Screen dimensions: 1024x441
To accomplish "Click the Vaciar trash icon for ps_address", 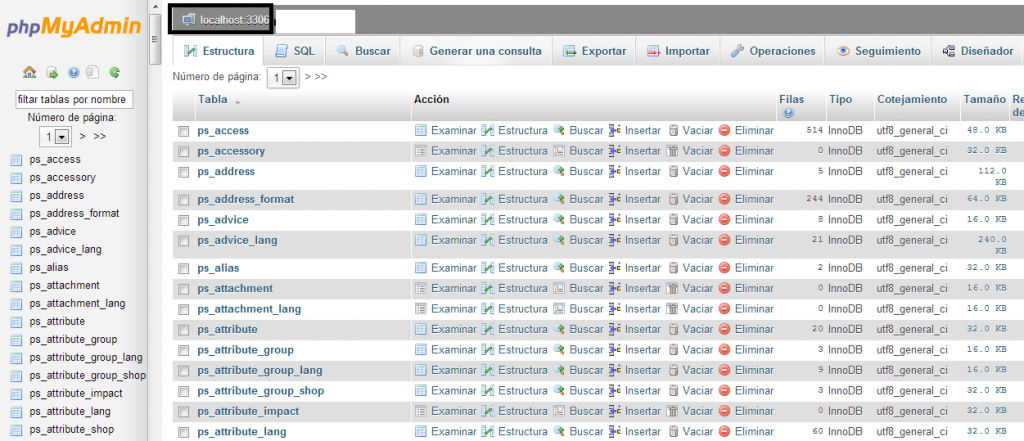I will (x=674, y=171).
